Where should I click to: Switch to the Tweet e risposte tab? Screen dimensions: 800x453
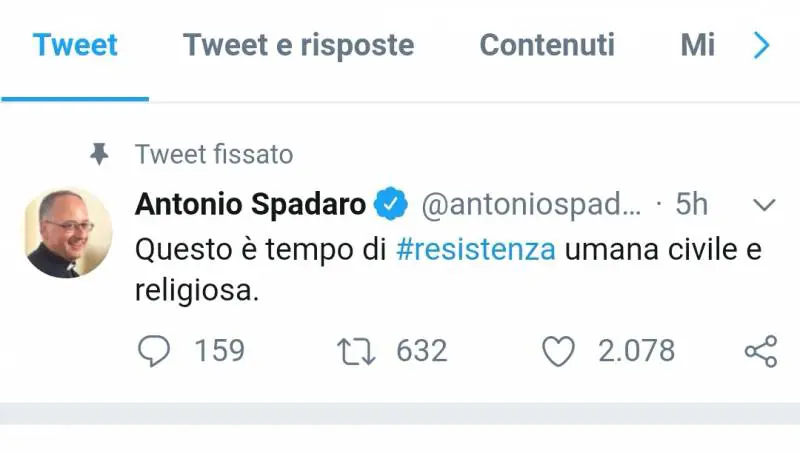click(x=298, y=45)
